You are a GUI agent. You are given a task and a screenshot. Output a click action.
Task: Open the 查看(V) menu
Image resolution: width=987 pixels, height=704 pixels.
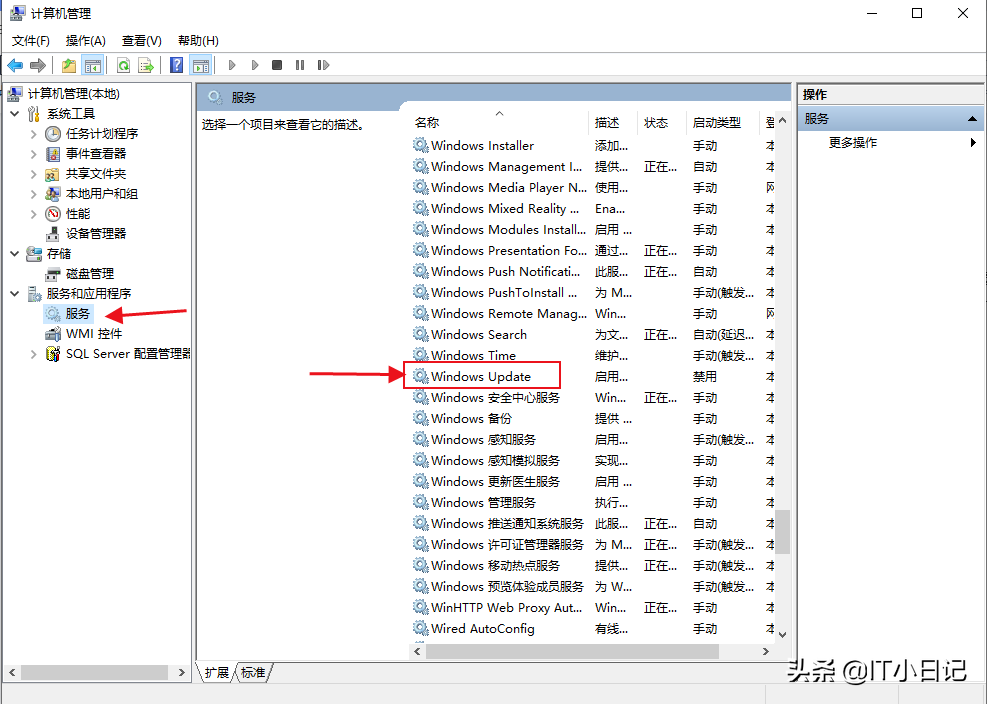click(x=142, y=41)
